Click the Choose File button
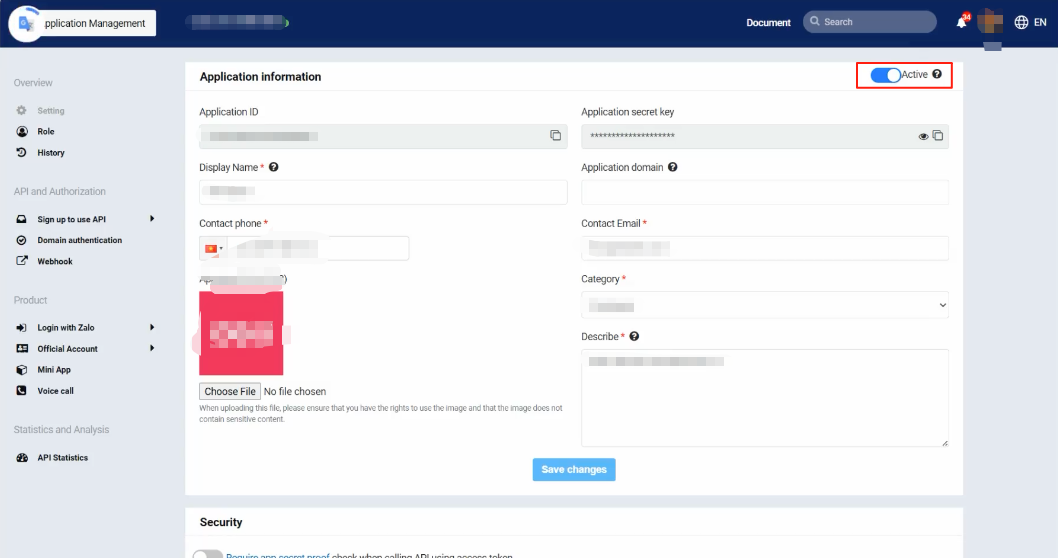The width and height of the screenshot is (1058, 558). coord(230,392)
